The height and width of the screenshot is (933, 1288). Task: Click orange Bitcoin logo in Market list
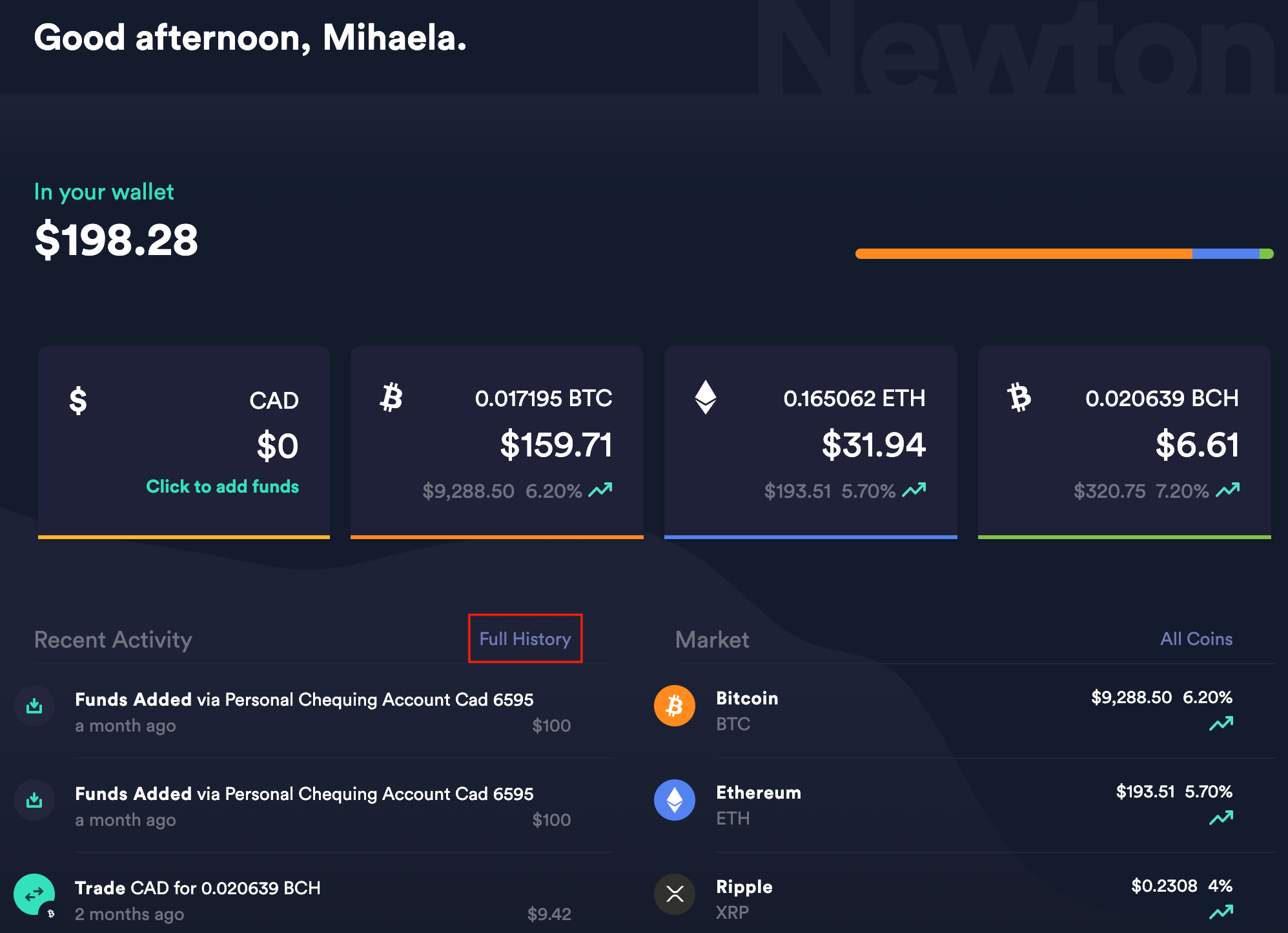[675, 706]
